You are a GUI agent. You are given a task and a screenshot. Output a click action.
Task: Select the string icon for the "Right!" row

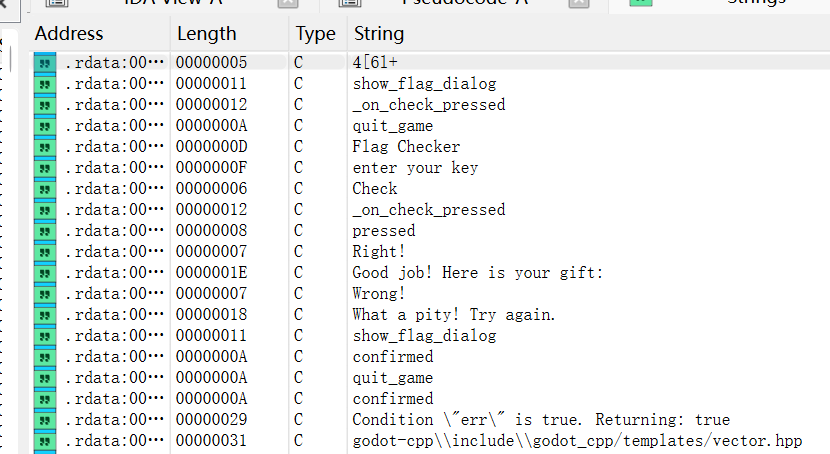coord(45,252)
